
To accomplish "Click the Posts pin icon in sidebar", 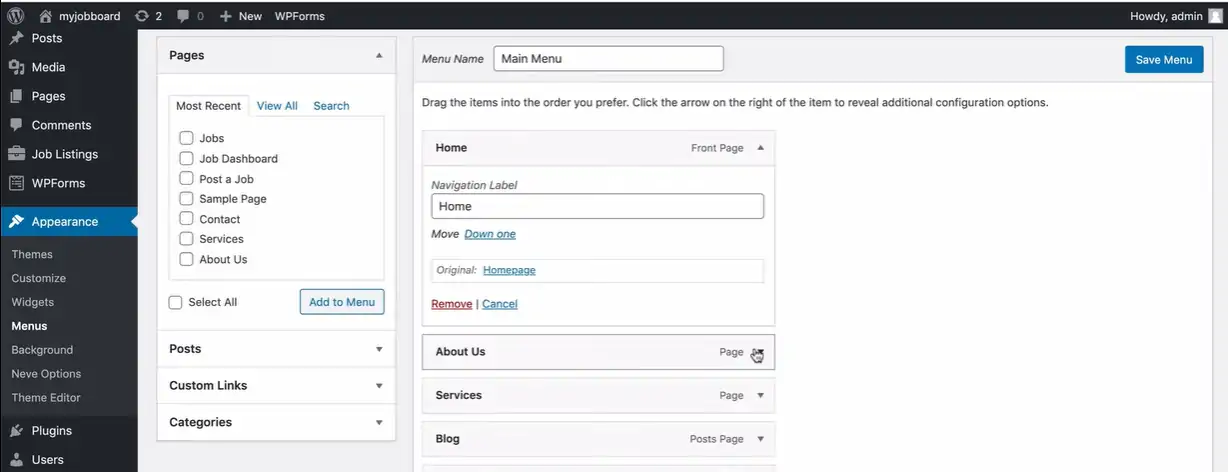I will [16, 38].
